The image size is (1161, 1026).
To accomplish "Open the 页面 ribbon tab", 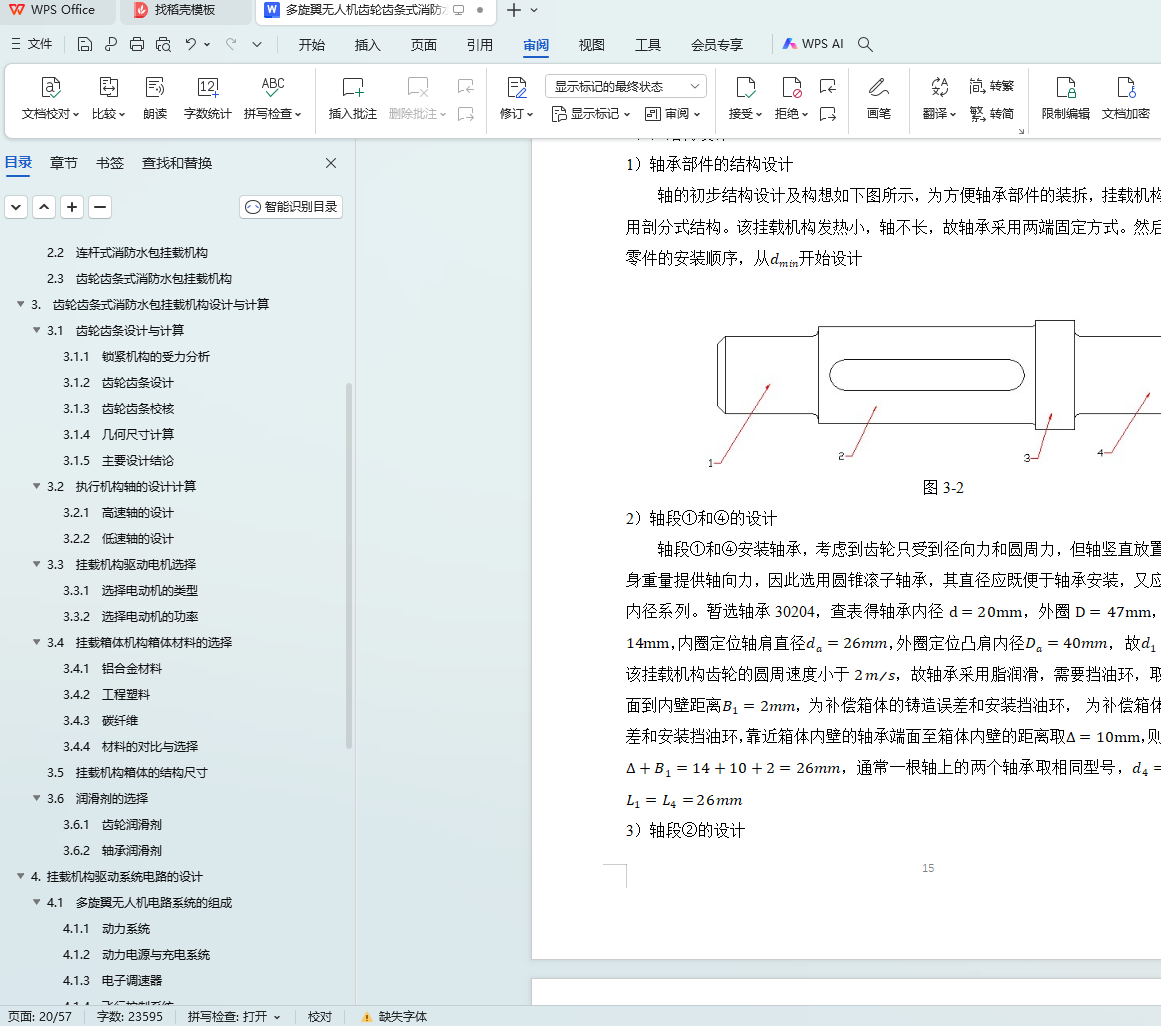I will click(424, 45).
